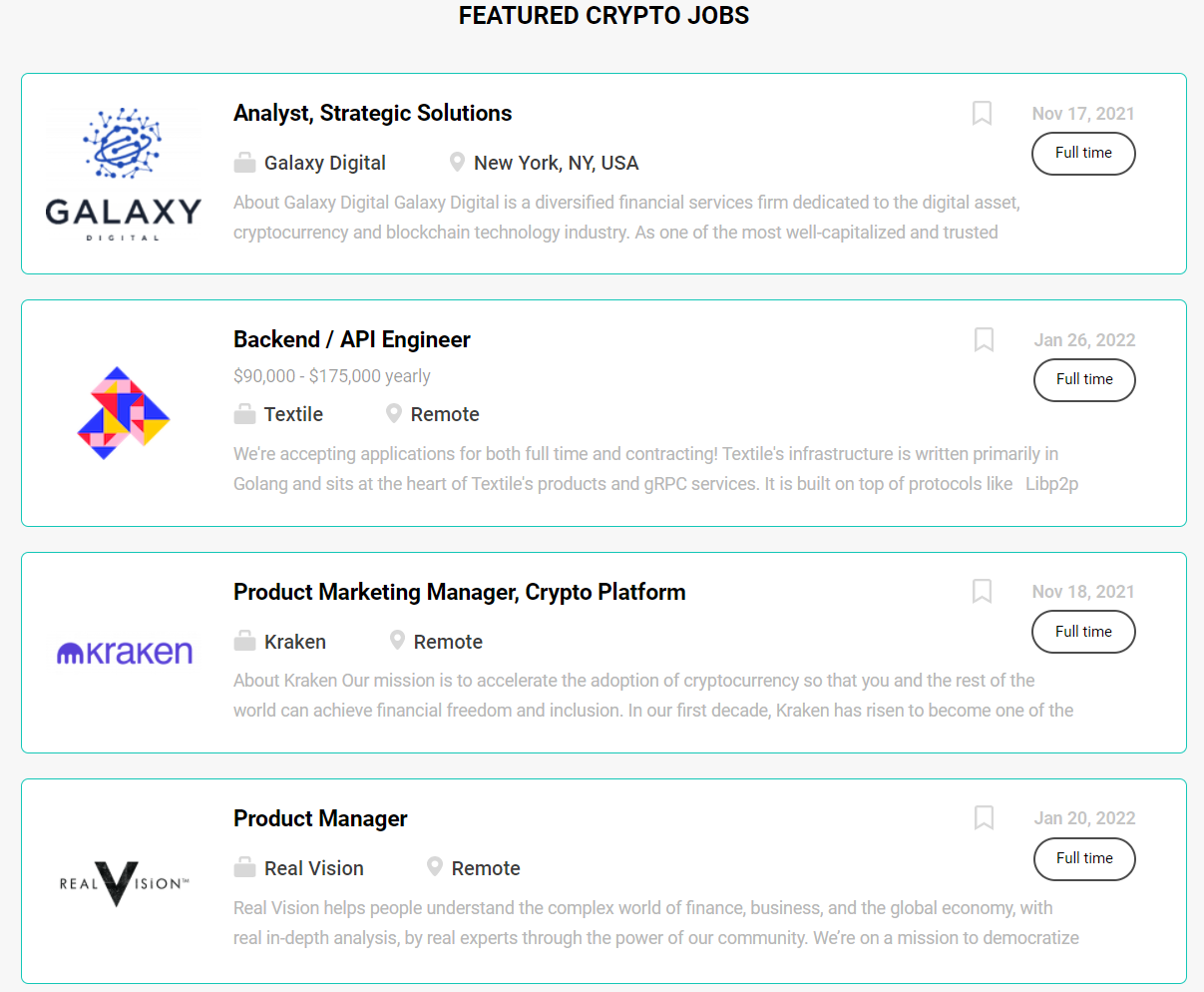Bookmark the Backend / API Engineer job
This screenshot has width=1204, height=992.
[984, 340]
